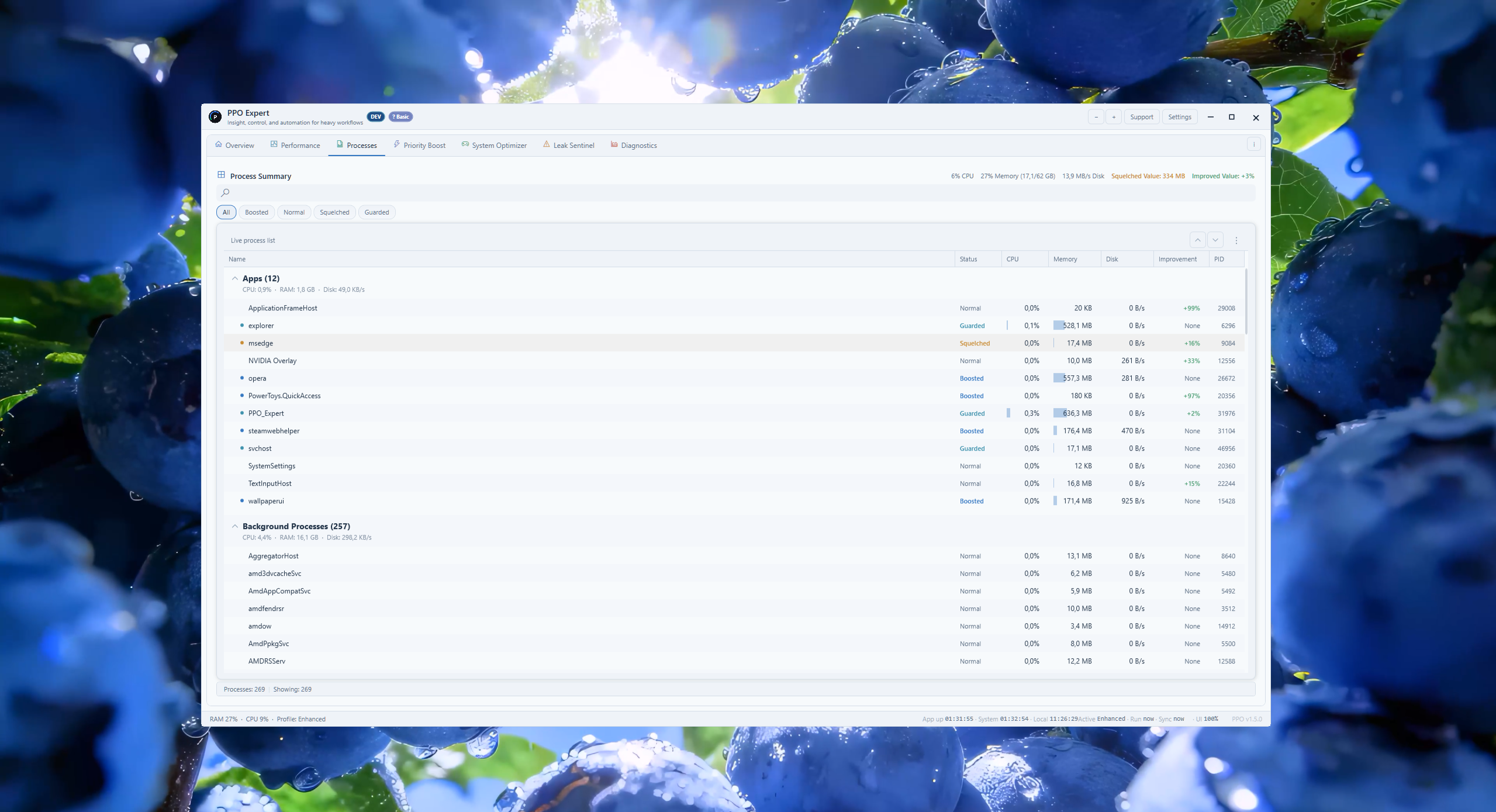Click the Overview tab house icon

[x=219, y=144]
